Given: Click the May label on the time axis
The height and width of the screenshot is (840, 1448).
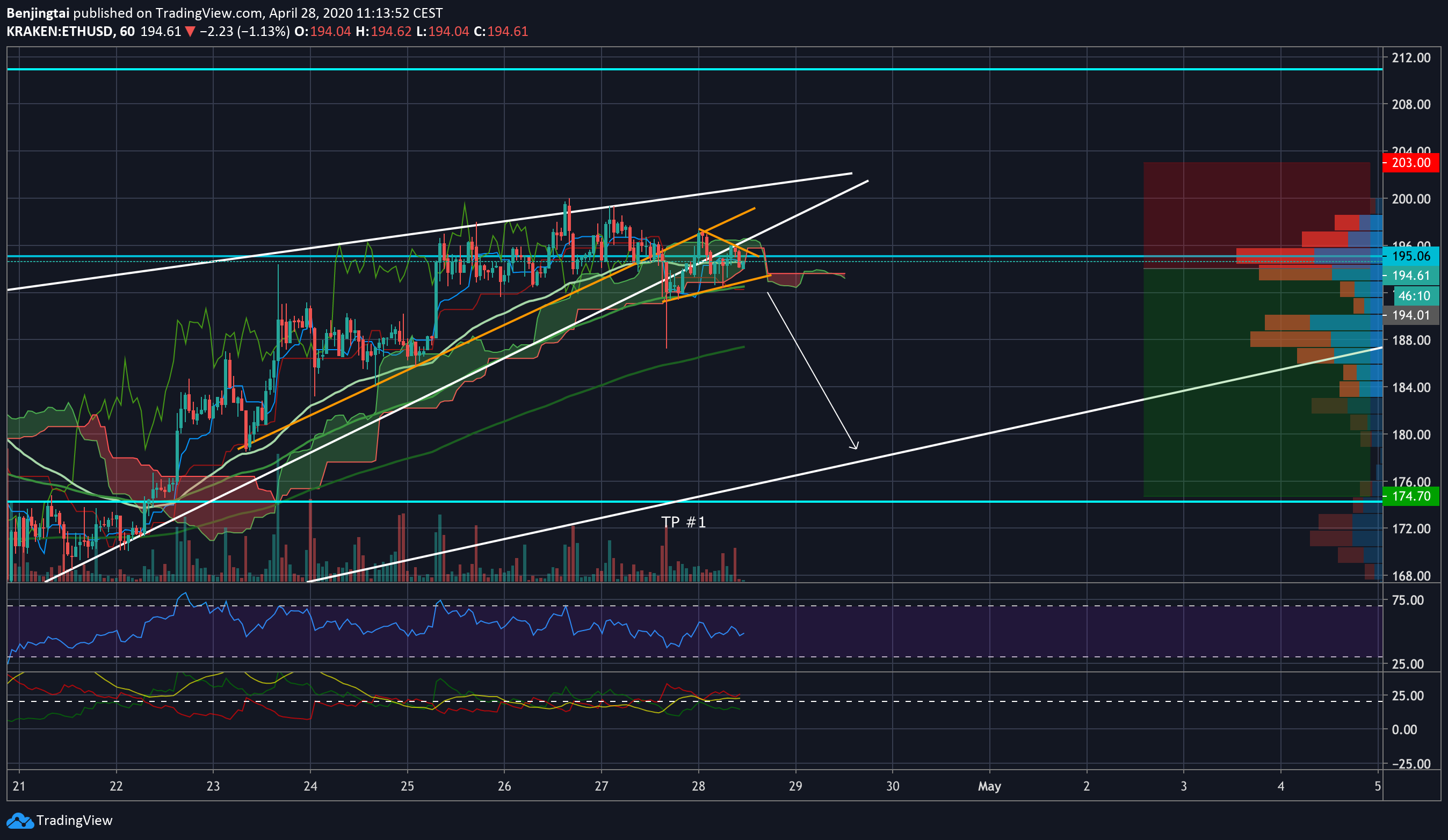Looking at the screenshot, I should click(x=989, y=786).
